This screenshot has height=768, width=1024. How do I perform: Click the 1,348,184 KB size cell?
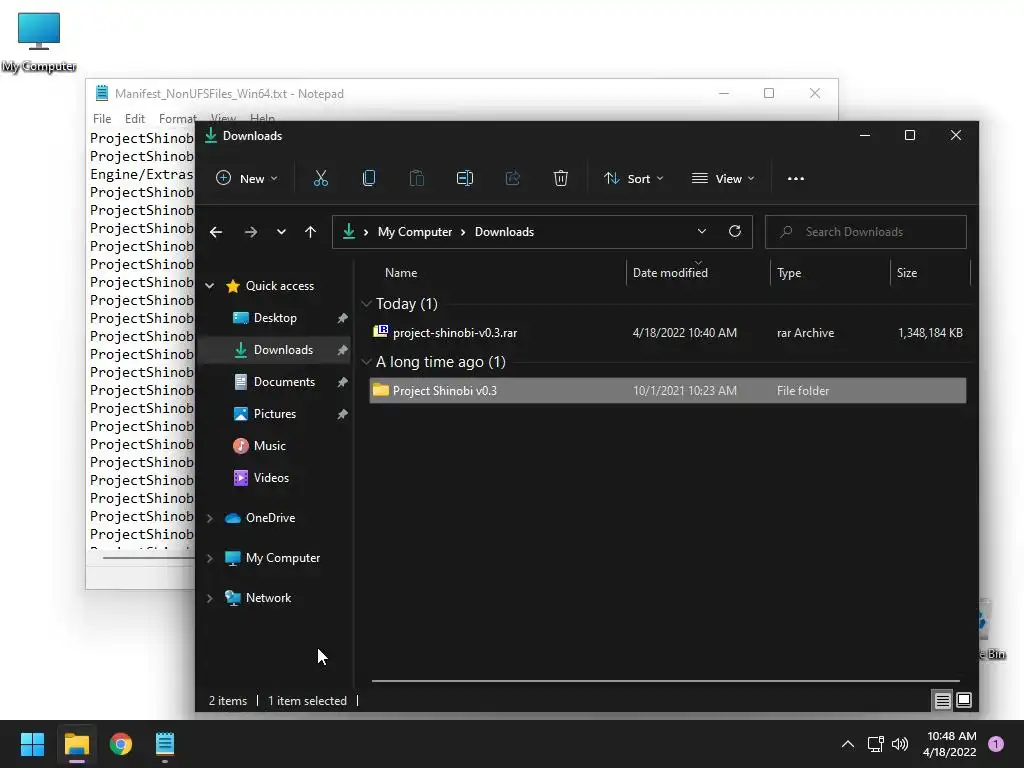pyautogui.click(x=930, y=332)
